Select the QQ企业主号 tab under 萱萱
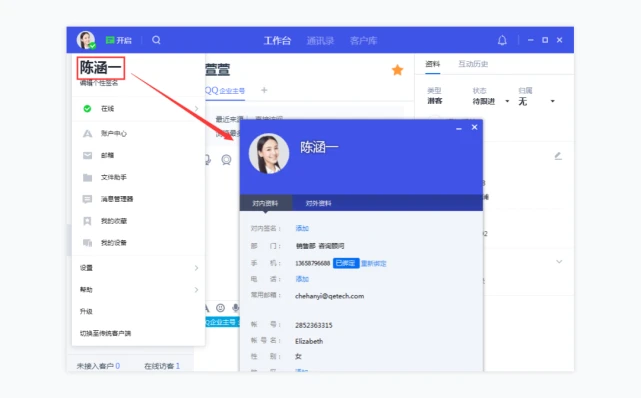641x398 pixels. click(225, 91)
